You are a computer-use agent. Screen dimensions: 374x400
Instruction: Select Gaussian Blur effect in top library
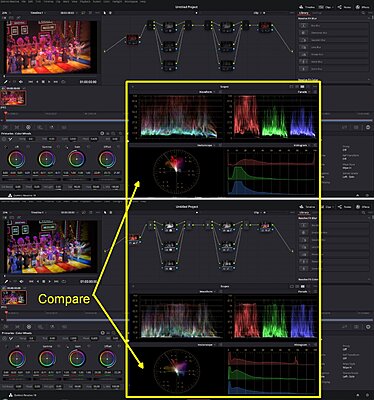tap(334, 40)
